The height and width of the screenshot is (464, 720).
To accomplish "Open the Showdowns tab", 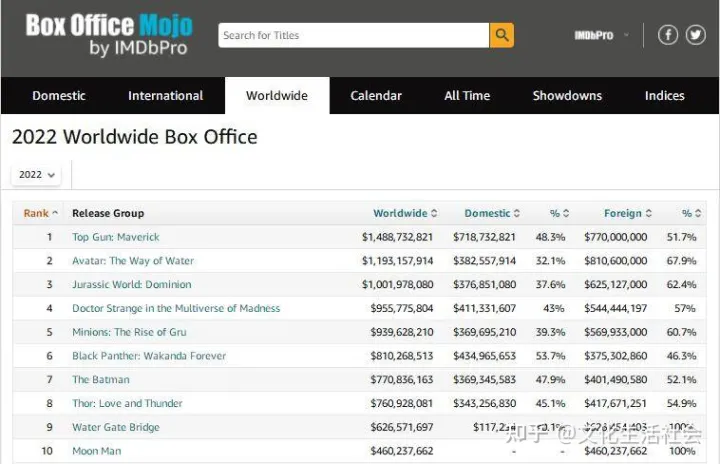I will [567, 96].
